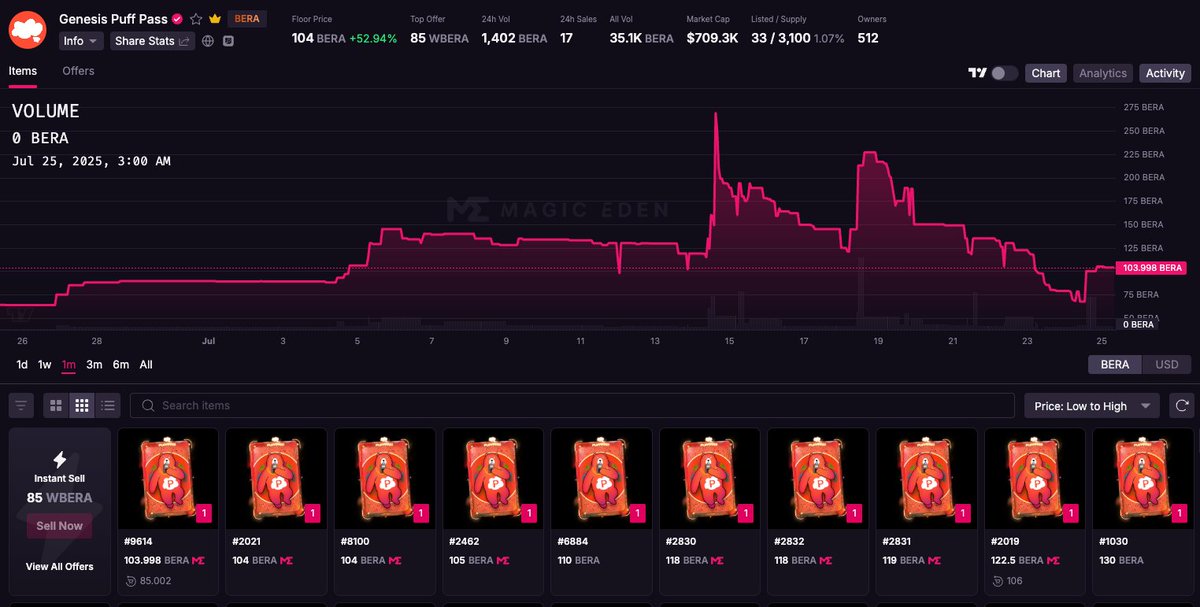Click the 103.998 BERA price marker on chart
The width and height of the screenshot is (1200, 607).
pyautogui.click(x=1153, y=268)
